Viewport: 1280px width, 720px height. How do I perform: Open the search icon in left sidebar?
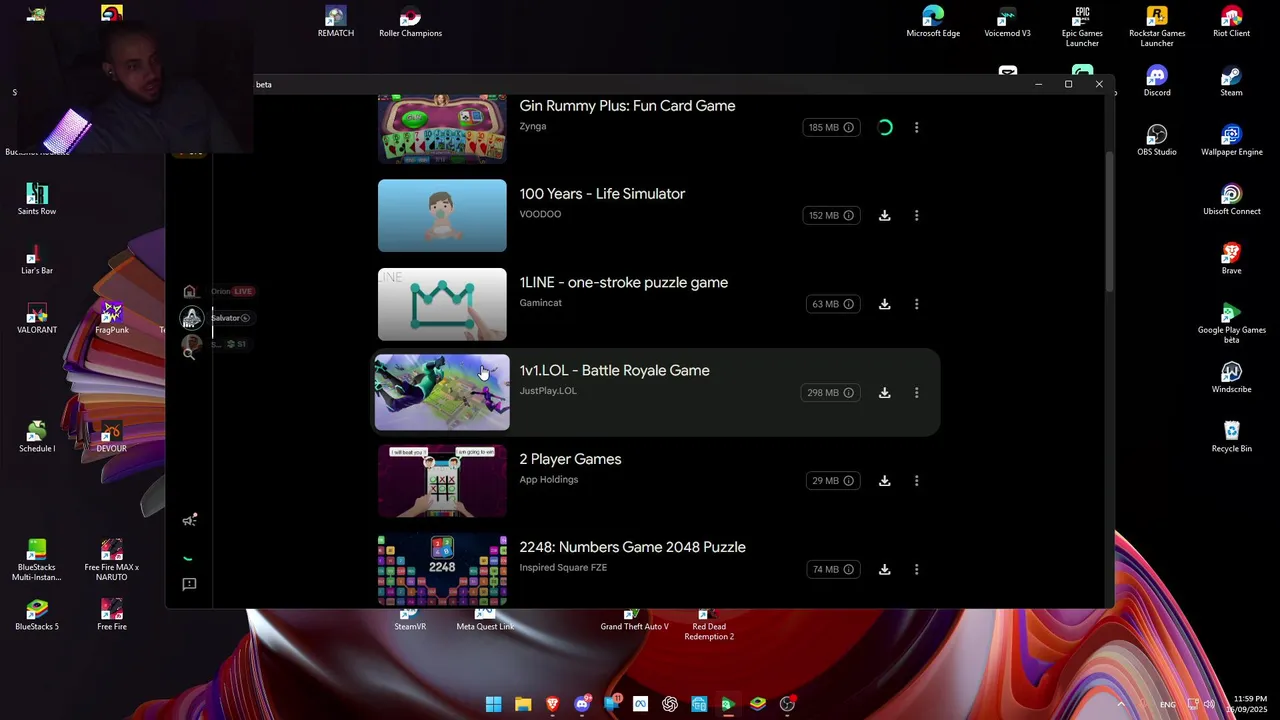(189, 353)
